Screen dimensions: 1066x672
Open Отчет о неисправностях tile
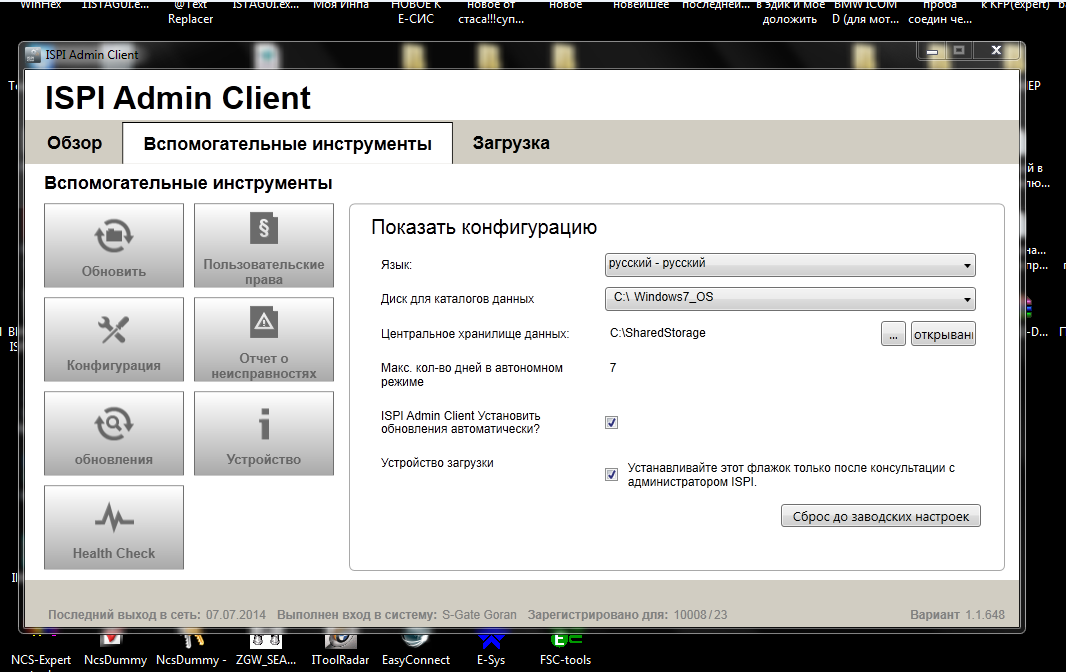pos(264,339)
